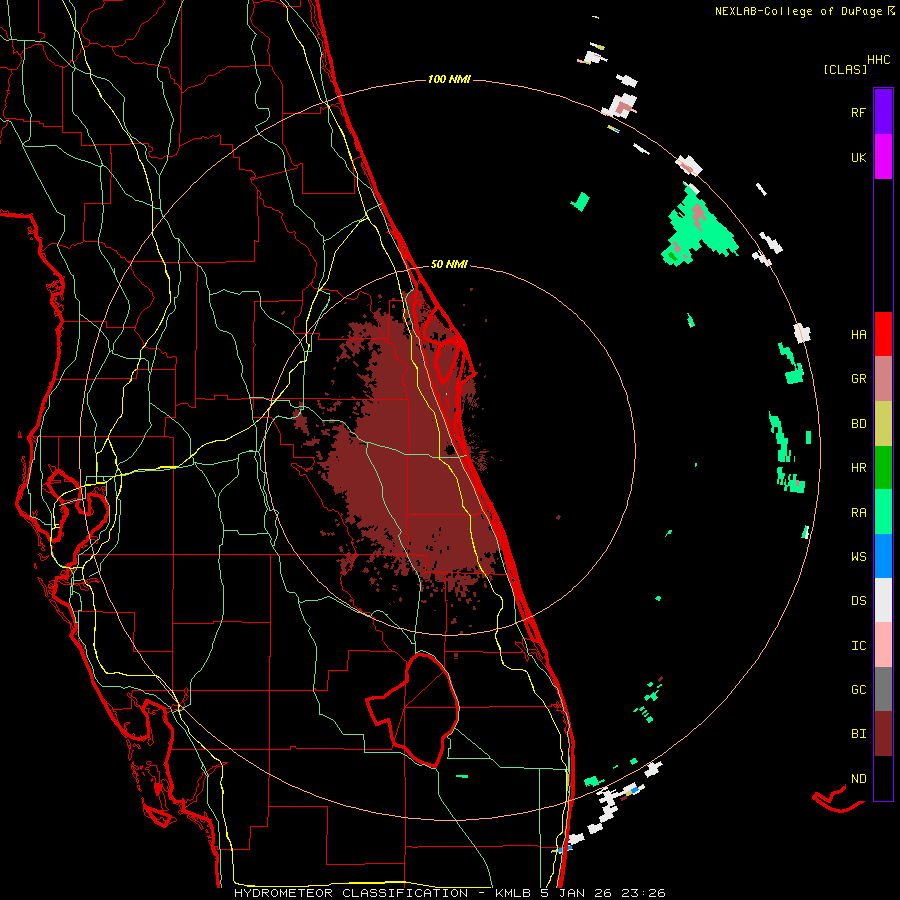Click the 'BD' legend label
This screenshot has width=900, height=900.
(858, 424)
